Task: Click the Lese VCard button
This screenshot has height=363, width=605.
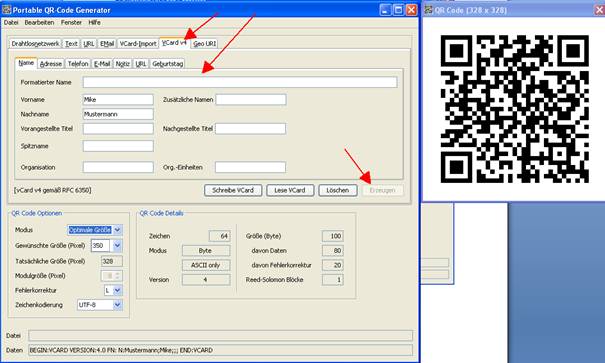Action: coord(290,190)
